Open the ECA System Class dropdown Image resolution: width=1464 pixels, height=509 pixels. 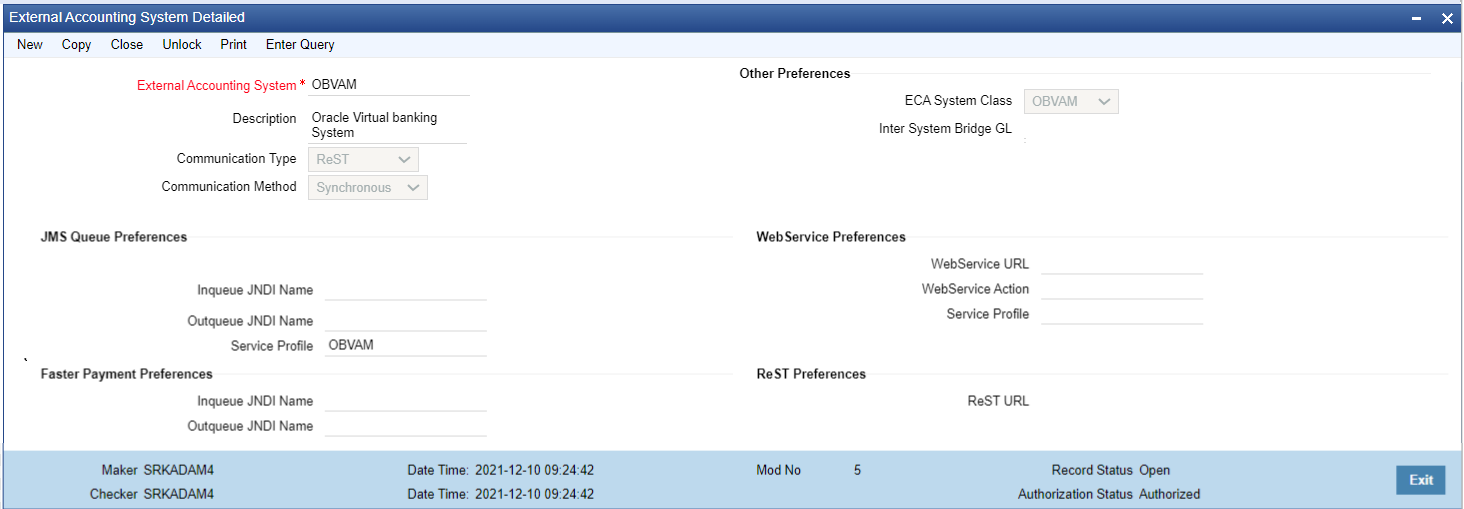coord(1071,101)
